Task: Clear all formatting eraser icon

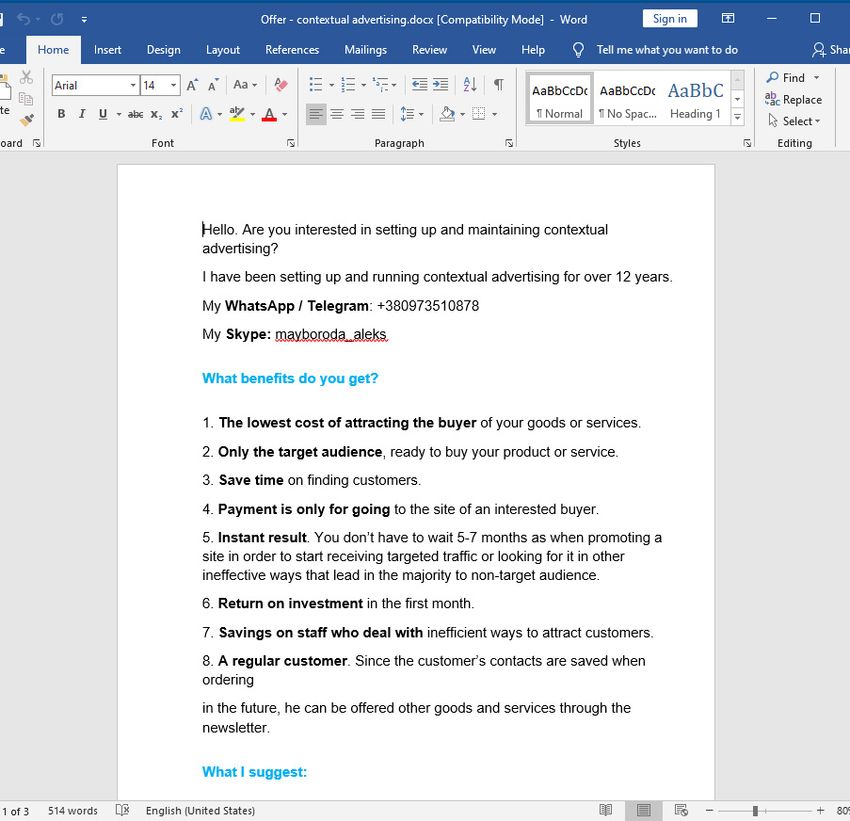Action: [281, 85]
